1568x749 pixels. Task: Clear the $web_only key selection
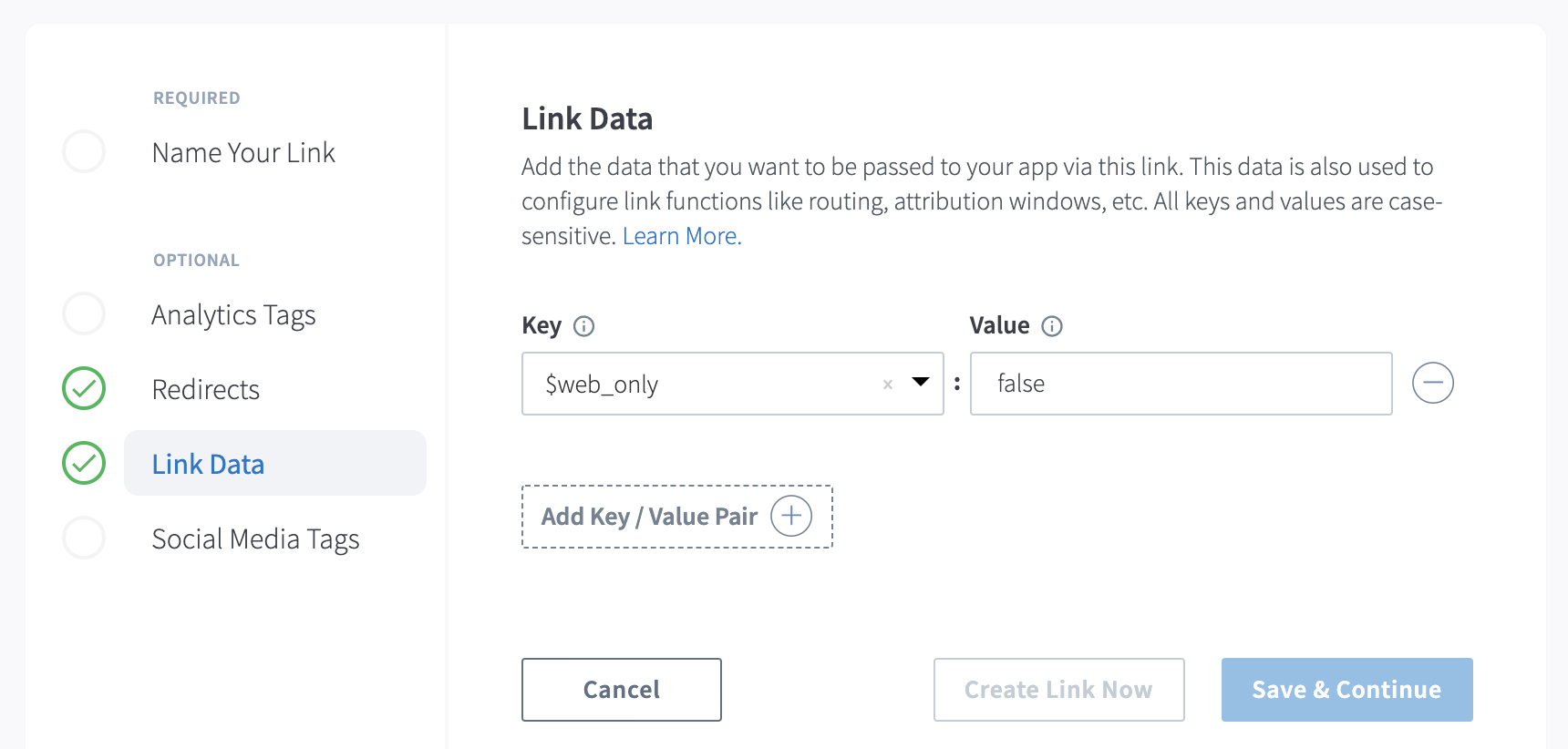[x=887, y=385]
